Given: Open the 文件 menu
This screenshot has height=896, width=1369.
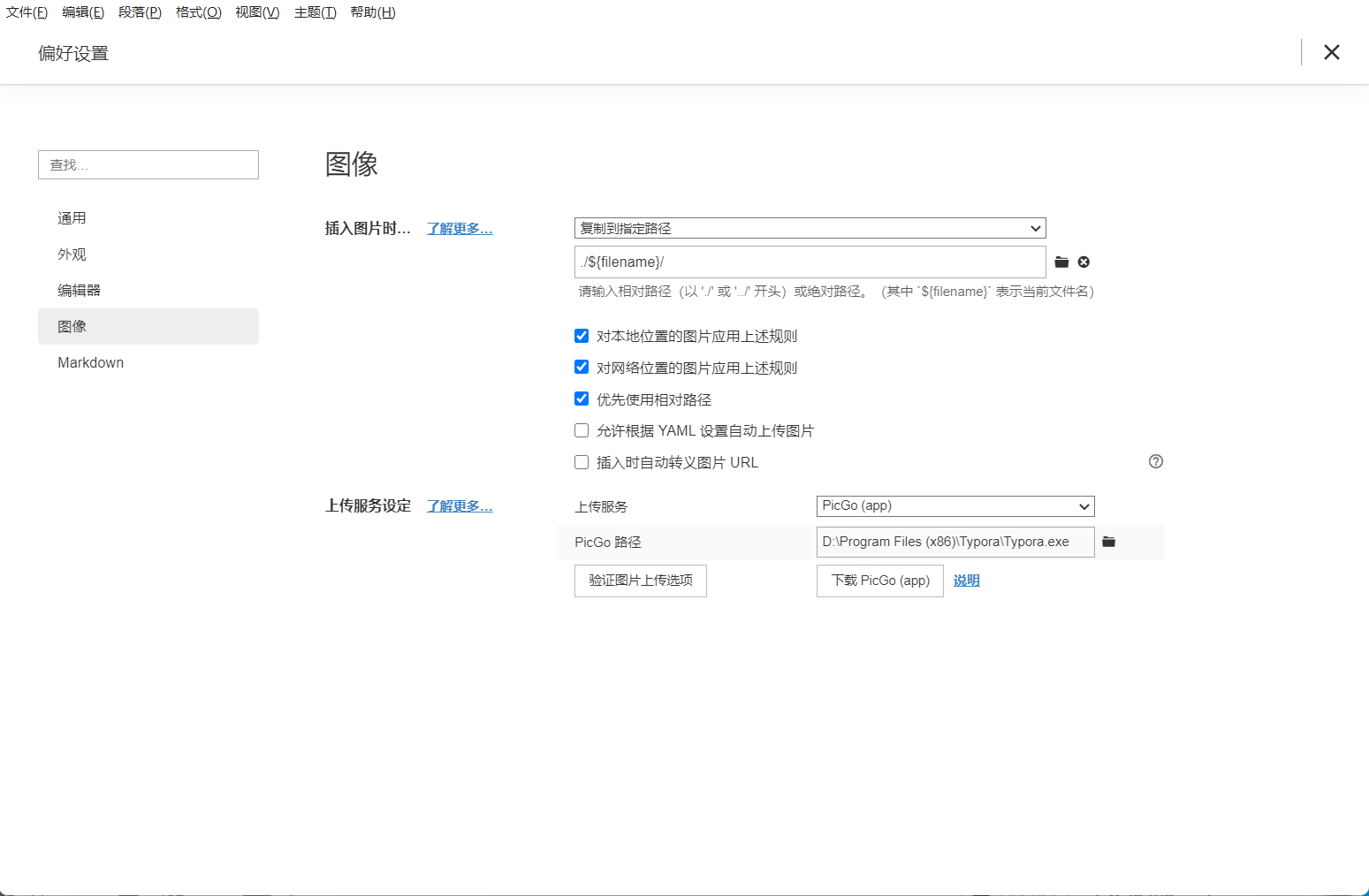Looking at the screenshot, I should (x=27, y=12).
